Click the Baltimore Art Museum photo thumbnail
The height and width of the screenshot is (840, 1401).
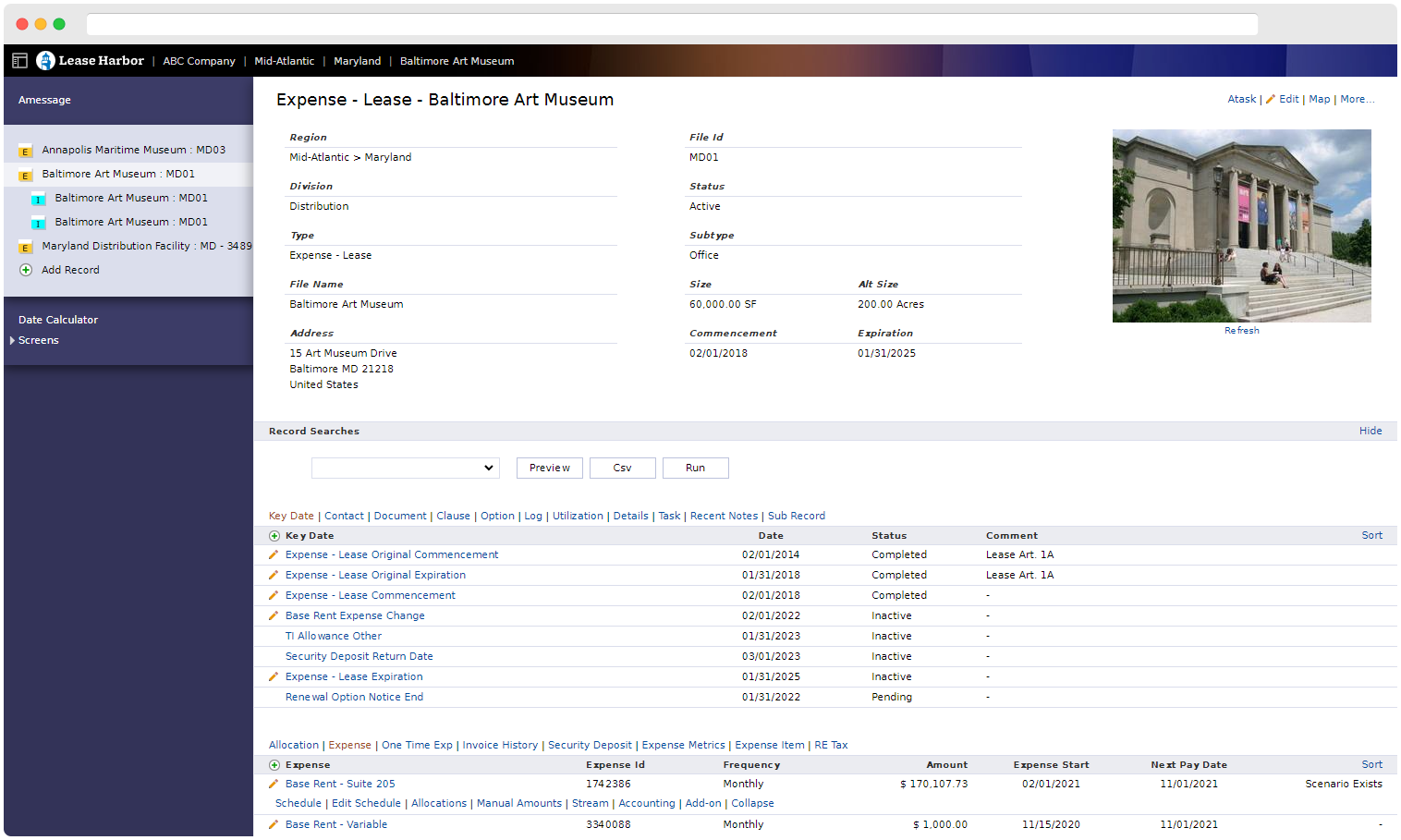tap(1241, 225)
